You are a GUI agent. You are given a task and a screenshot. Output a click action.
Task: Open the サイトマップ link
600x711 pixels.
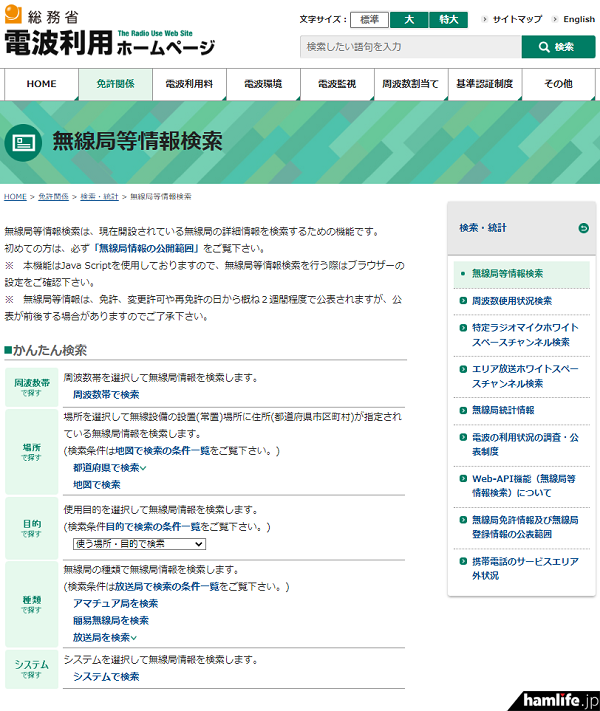point(517,19)
